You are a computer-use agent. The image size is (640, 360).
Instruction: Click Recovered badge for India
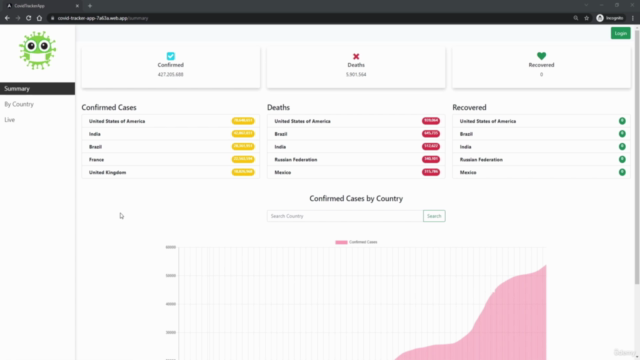[622, 147]
